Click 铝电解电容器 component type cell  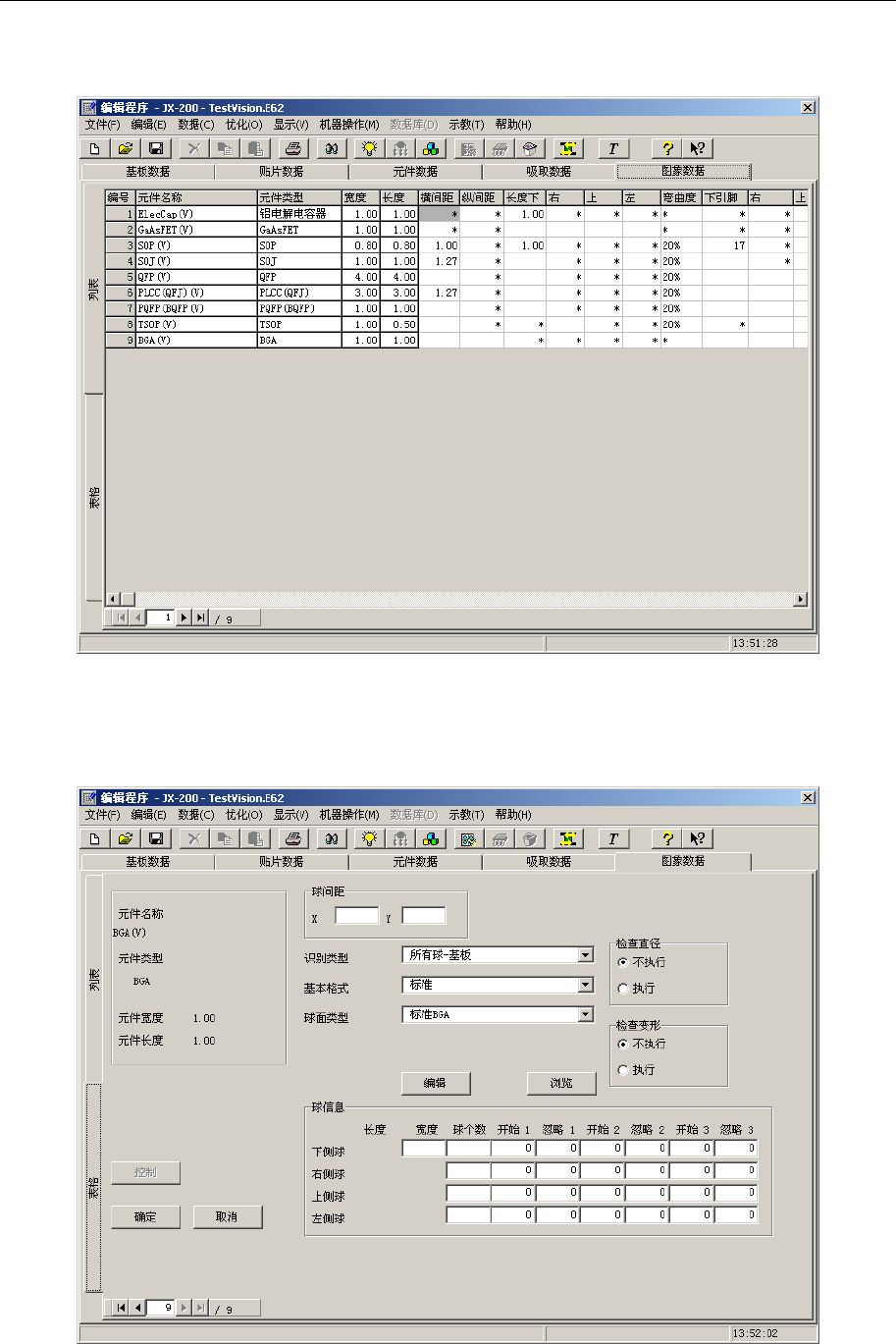[299, 214]
